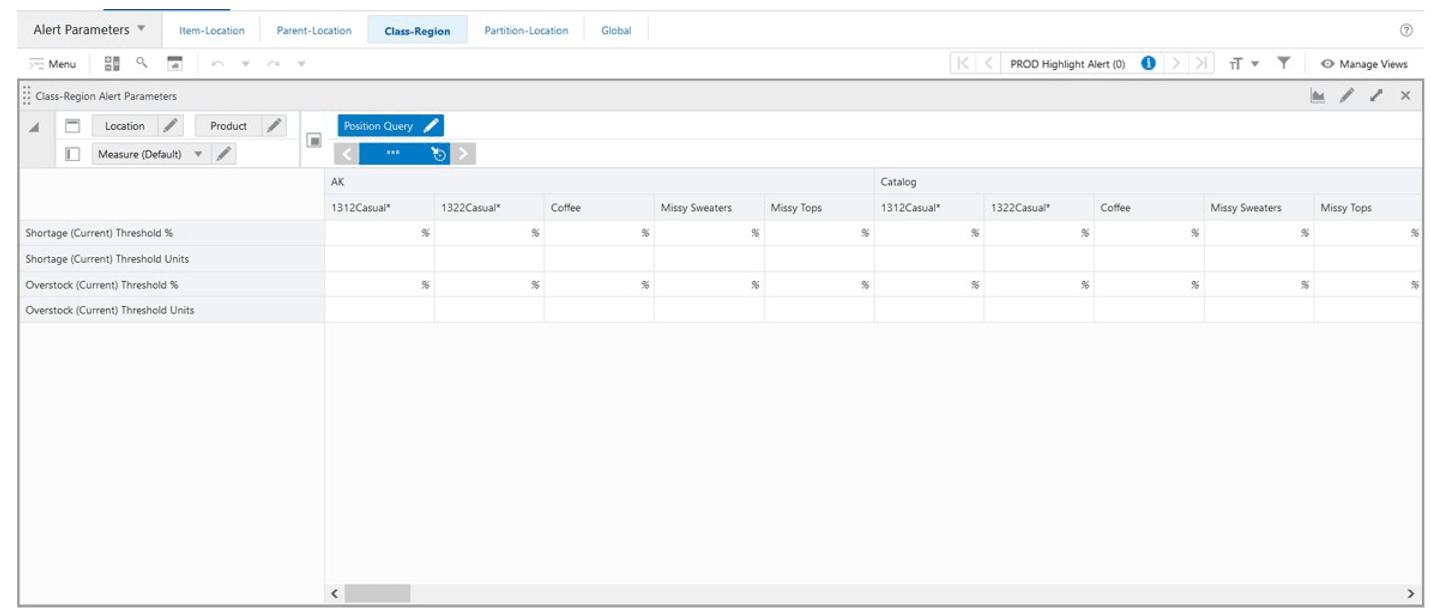Open Manage Views

pos(1364,64)
